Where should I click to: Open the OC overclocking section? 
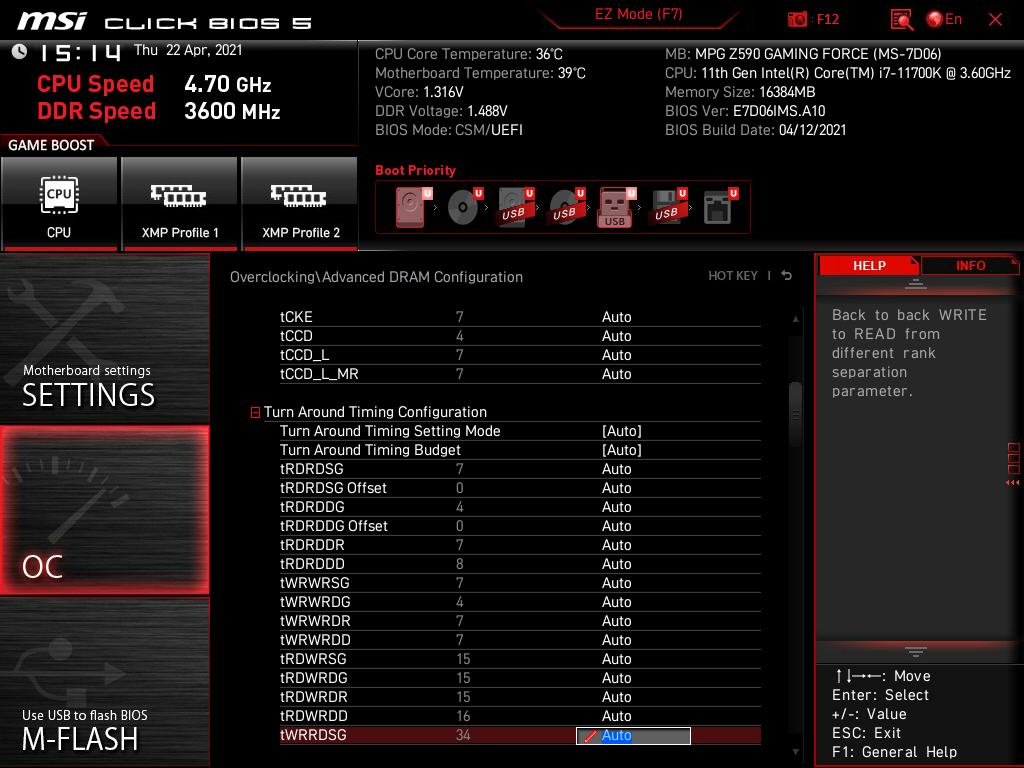click(104, 510)
